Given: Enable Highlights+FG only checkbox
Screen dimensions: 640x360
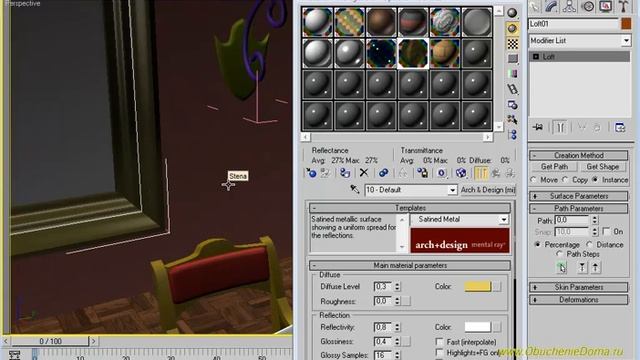Looking at the screenshot, I should (440, 353).
